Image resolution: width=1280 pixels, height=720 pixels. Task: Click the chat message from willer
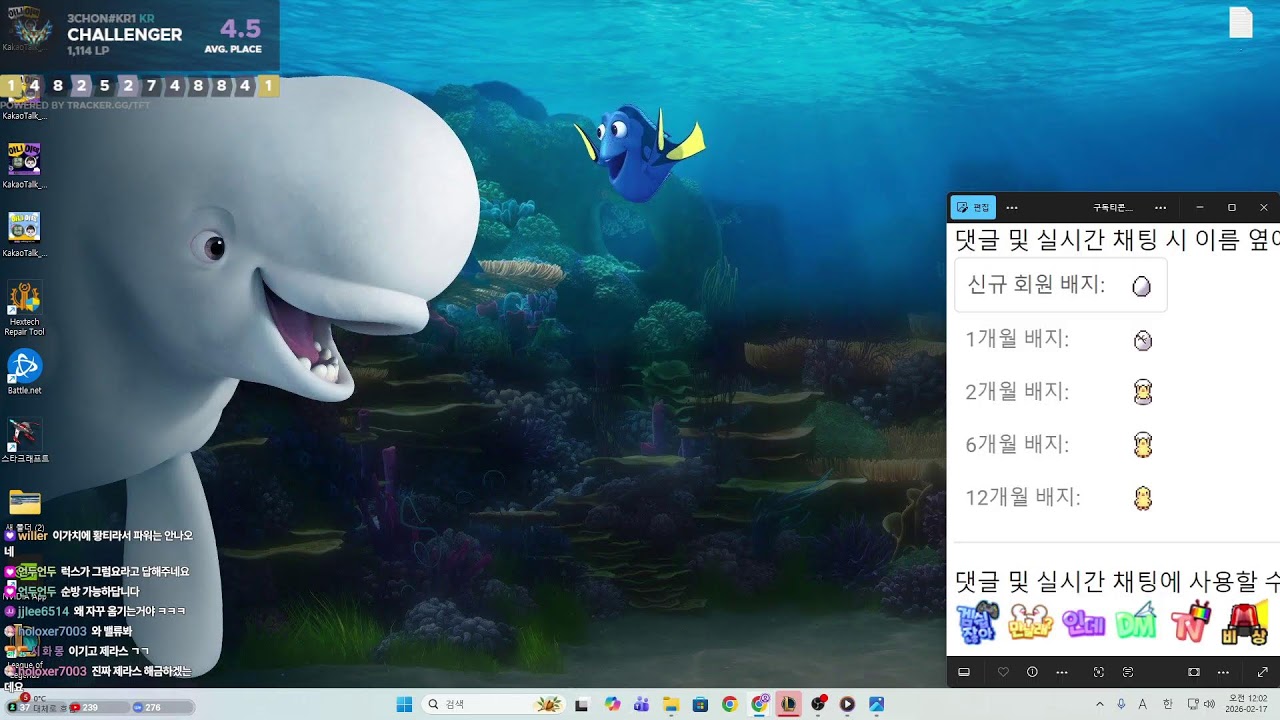coord(98,543)
